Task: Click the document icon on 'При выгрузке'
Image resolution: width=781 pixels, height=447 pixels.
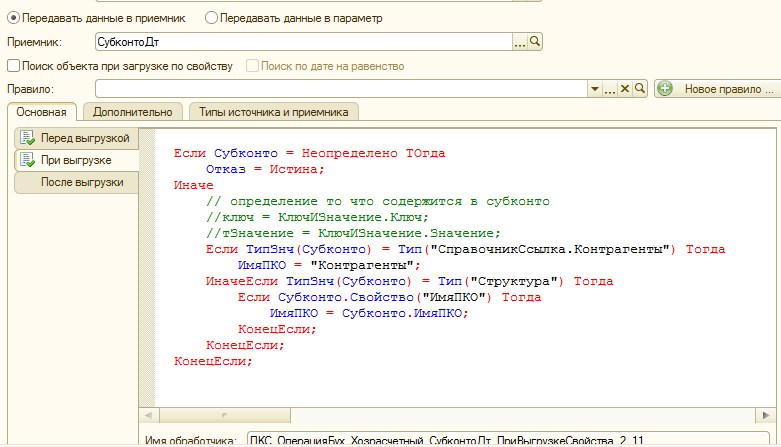Action: 27,159
